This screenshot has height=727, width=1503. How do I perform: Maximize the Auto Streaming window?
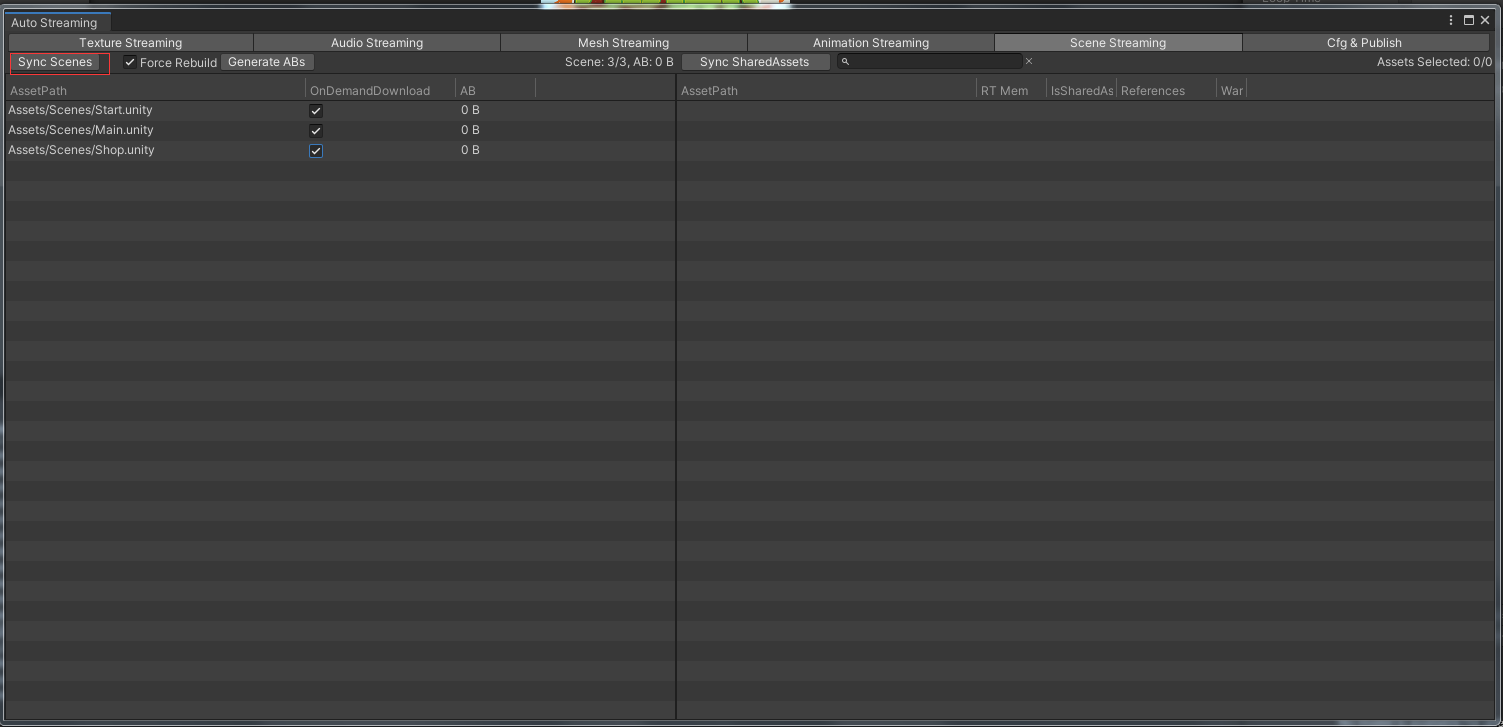pyautogui.click(x=1469, y=20)
